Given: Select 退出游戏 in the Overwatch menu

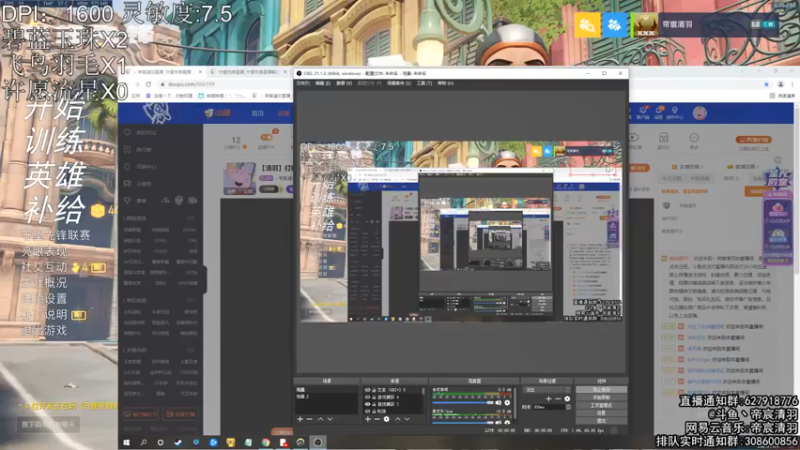Looking at the screenshot, I should 44,330.
